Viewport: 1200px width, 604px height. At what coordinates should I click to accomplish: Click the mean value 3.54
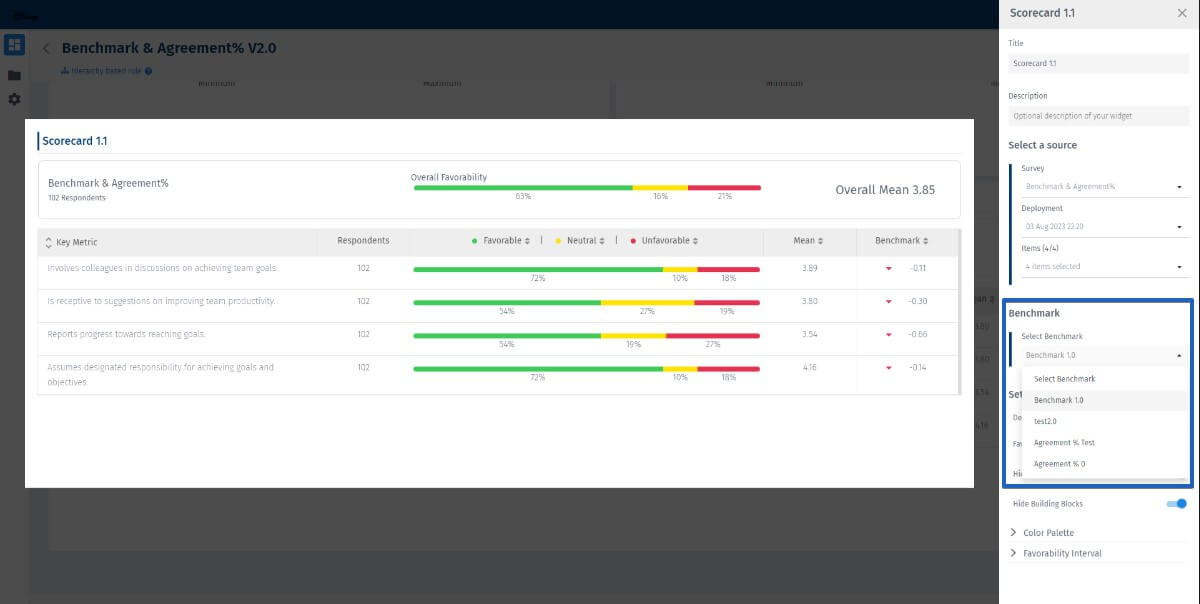tap(809, 334)
